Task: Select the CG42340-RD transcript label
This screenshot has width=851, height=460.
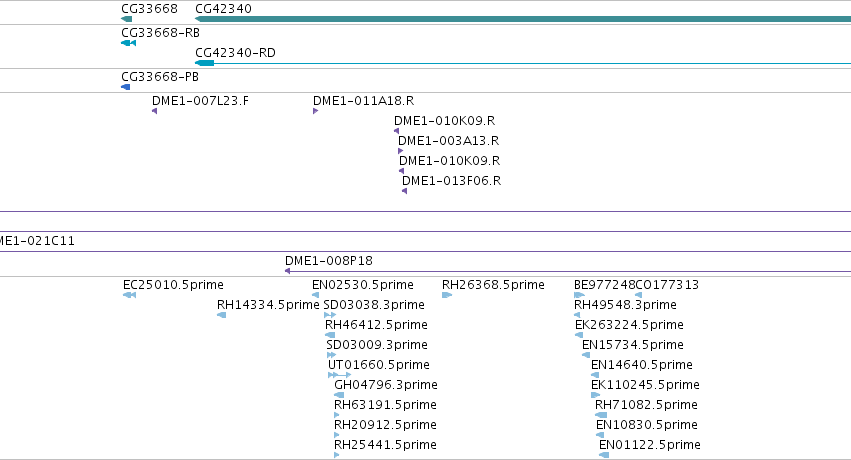Action: pyautogui.click(x=235, y=53)
